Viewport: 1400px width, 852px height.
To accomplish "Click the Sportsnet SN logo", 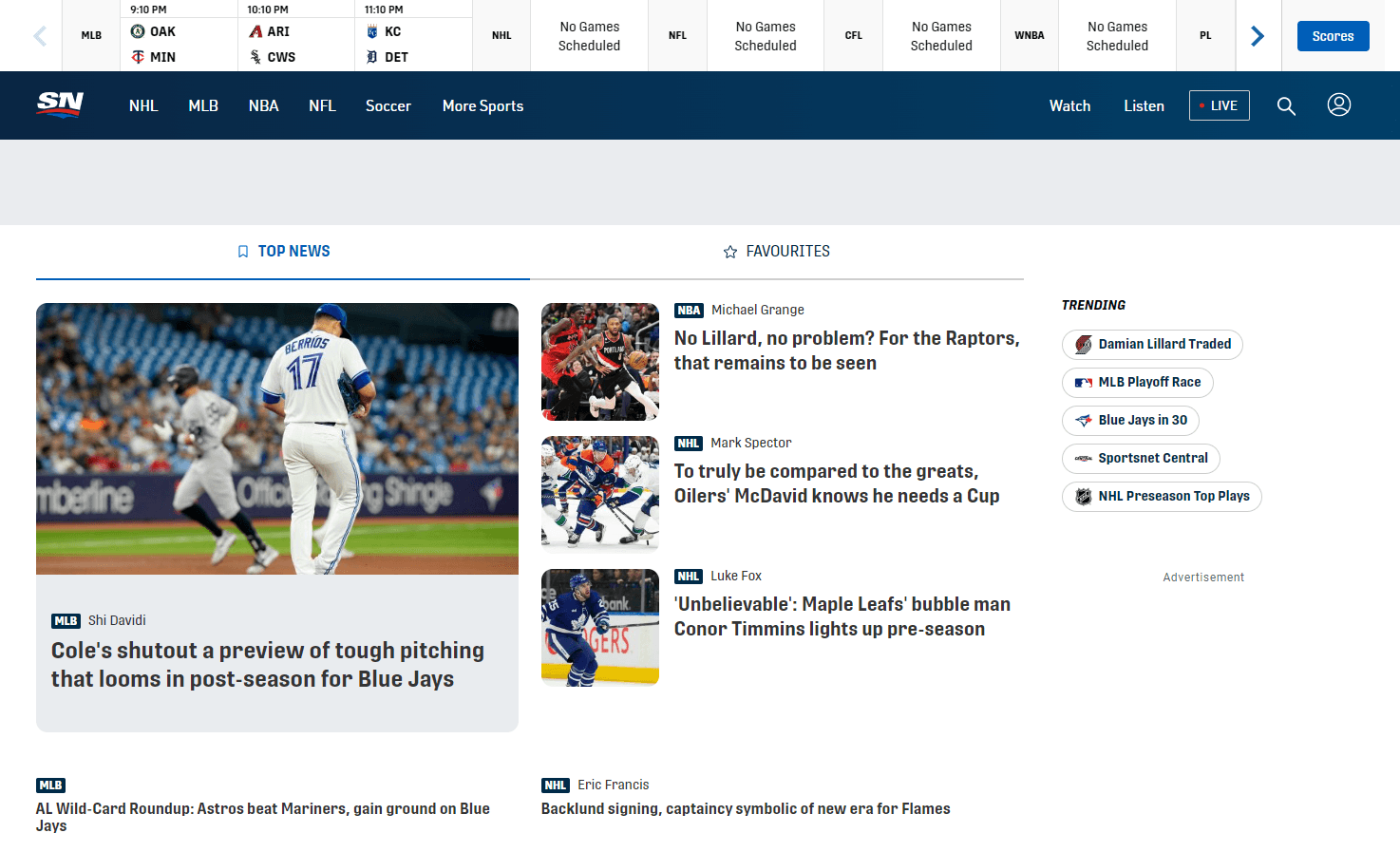I will tap(60, 104).
